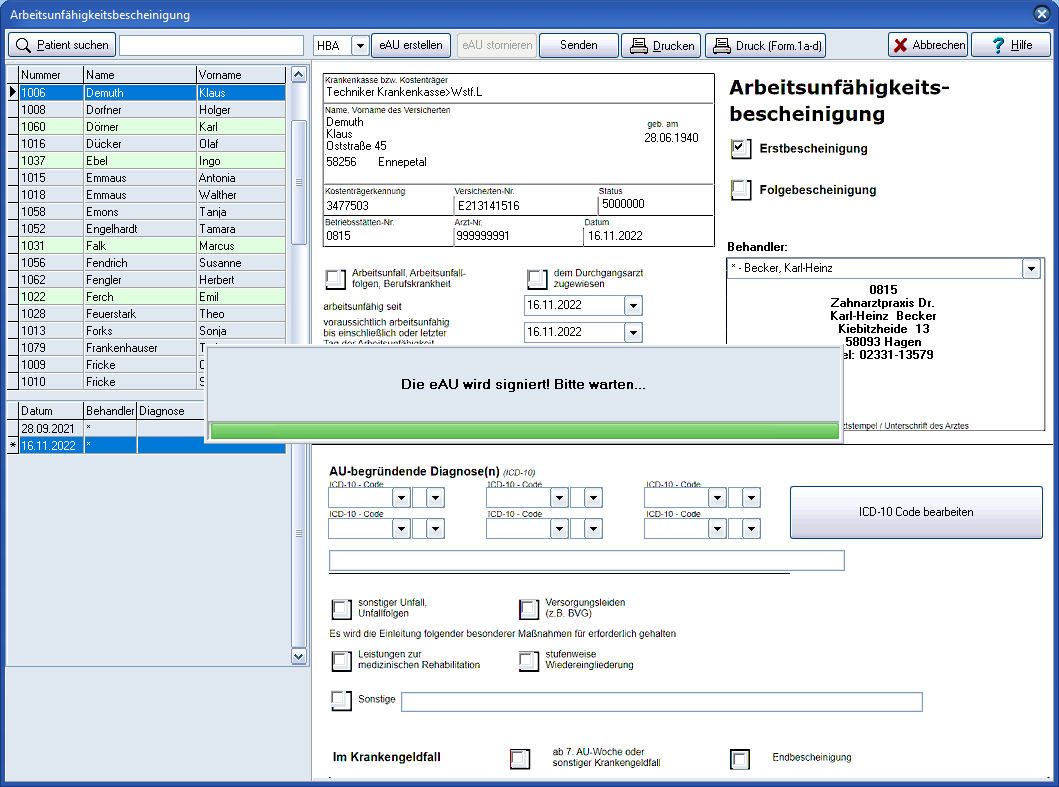Expand the Behandler dropdown

tap(1031, 269)
